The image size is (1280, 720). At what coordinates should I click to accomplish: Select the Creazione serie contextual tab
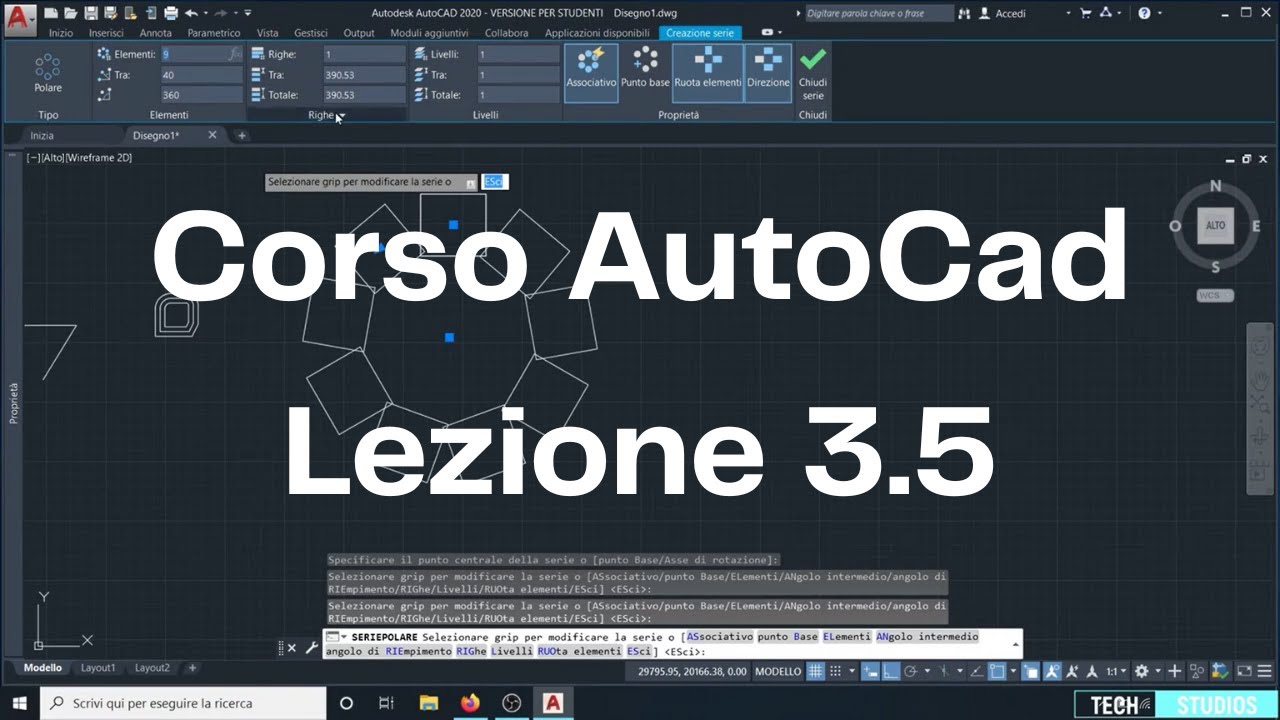pyautogui.click(x=700, y=33)
